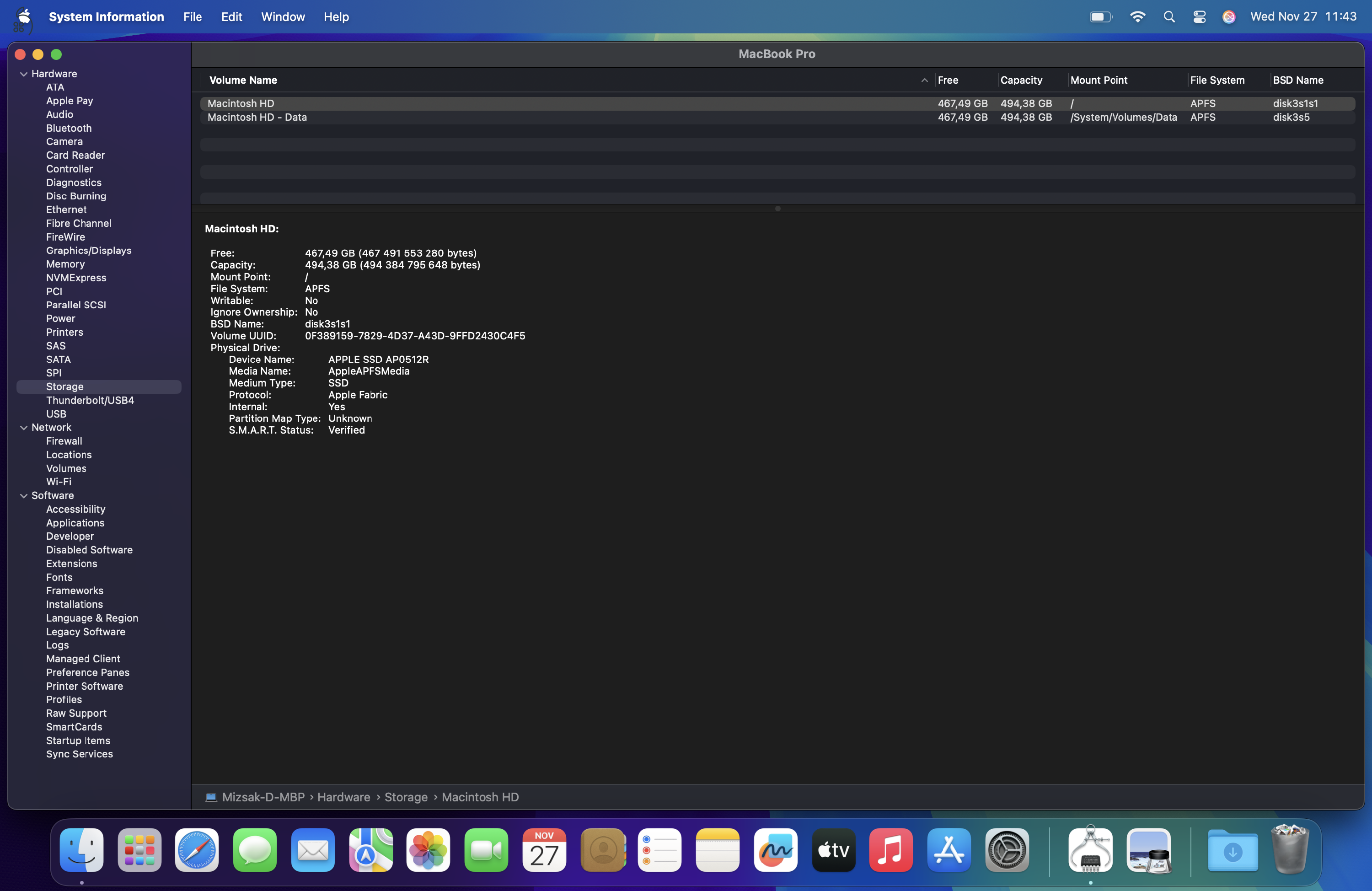Click System Information icon in Dock
The height and width of the screenshot is (891, 1372).
click(x=1090, y=849)
